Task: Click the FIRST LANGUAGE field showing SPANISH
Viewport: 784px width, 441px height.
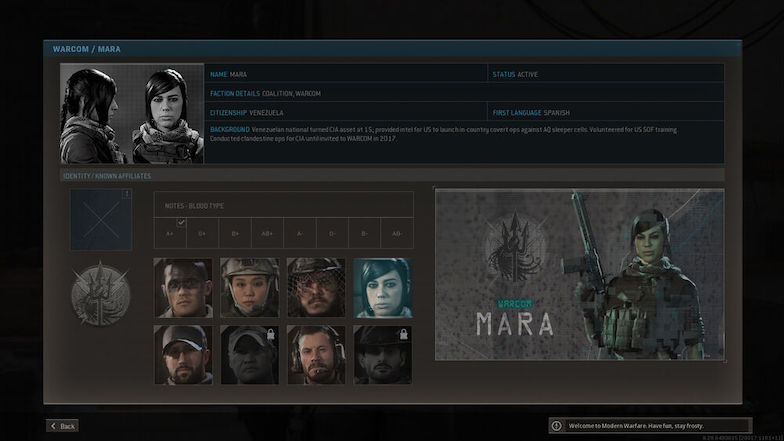Action: (x=606, y=112)
